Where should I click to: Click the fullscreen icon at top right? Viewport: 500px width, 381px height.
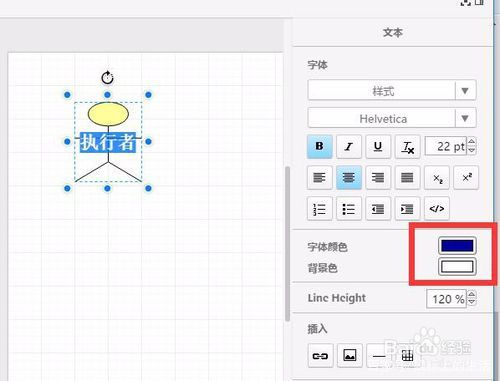pyautogui.click(x=465, y=3)
